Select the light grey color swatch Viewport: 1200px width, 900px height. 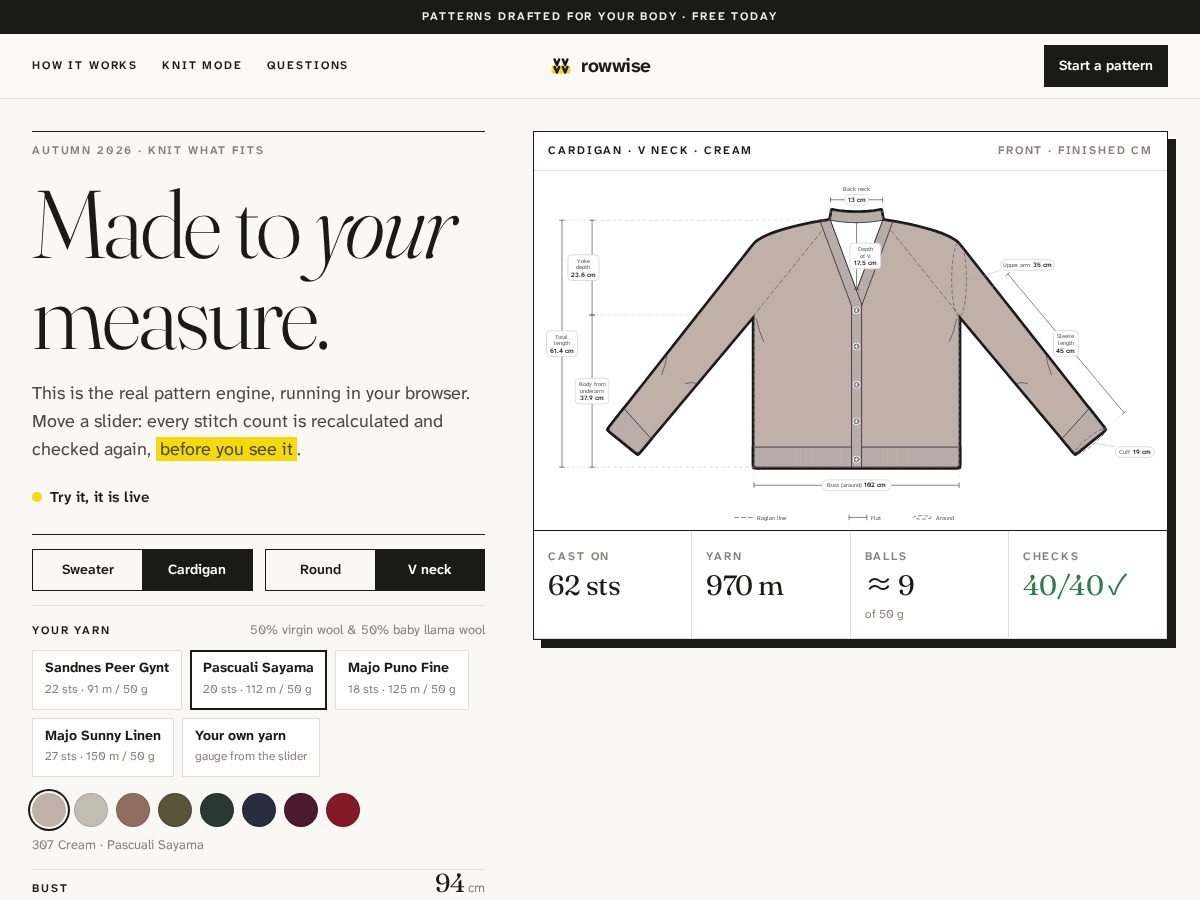[91, 810]
